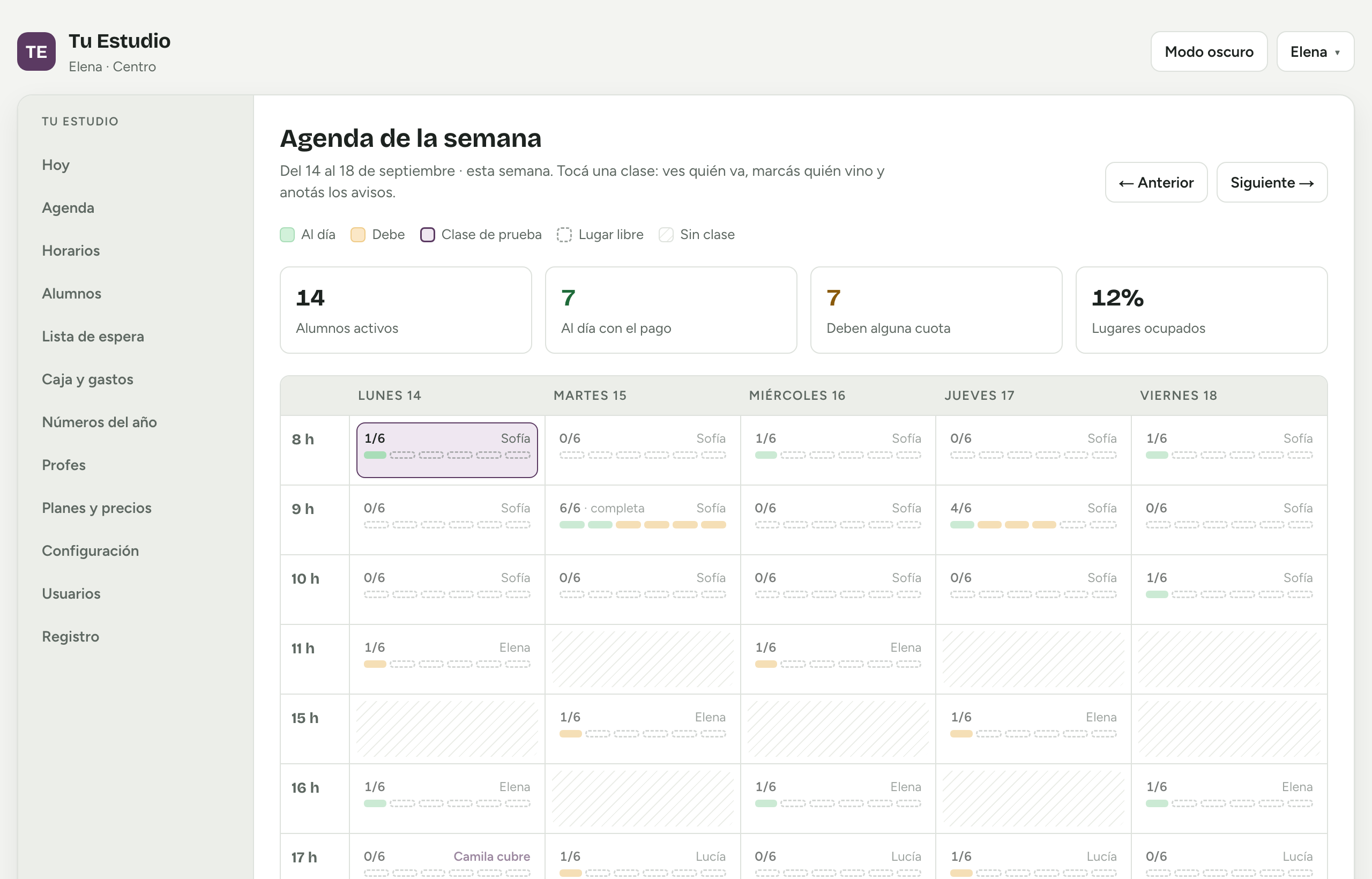The height and width of the screenshot is (879, 1372).
Task: Open the highlighted Lunes 8 h class
Action: pyautogui.click(x=447, y=450)
